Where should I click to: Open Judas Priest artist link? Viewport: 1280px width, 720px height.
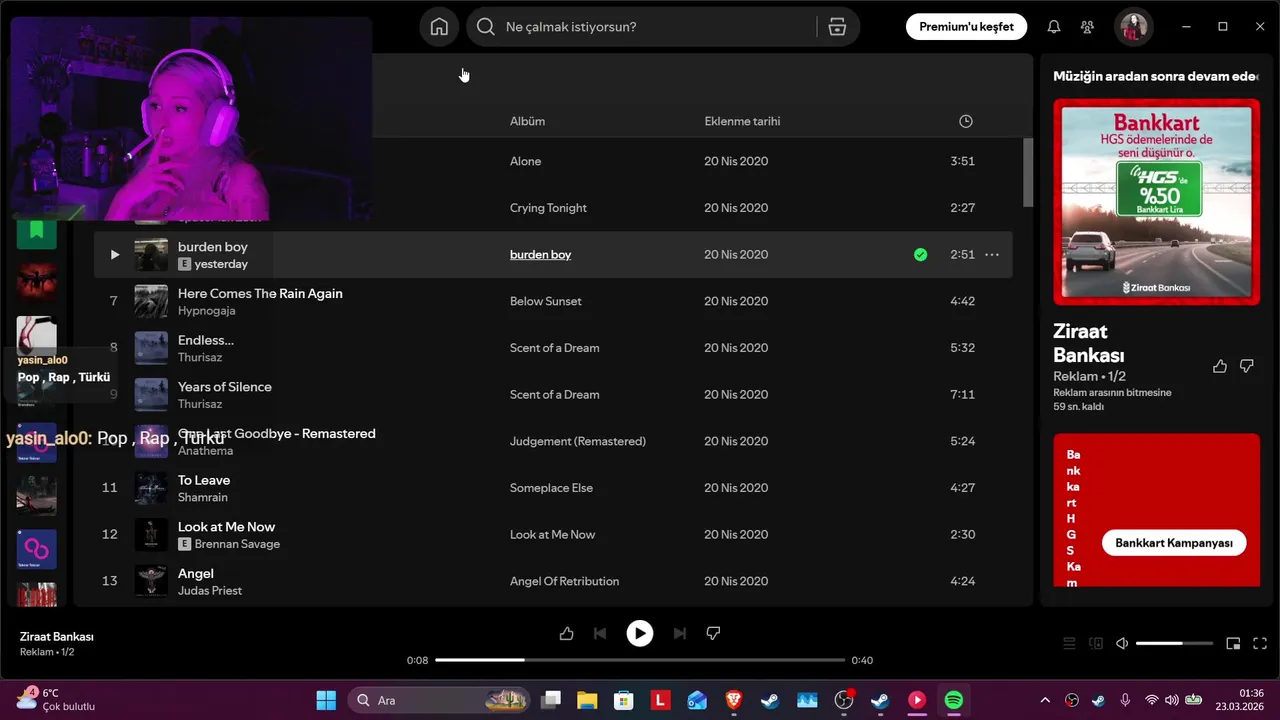(x=210, y=591)
